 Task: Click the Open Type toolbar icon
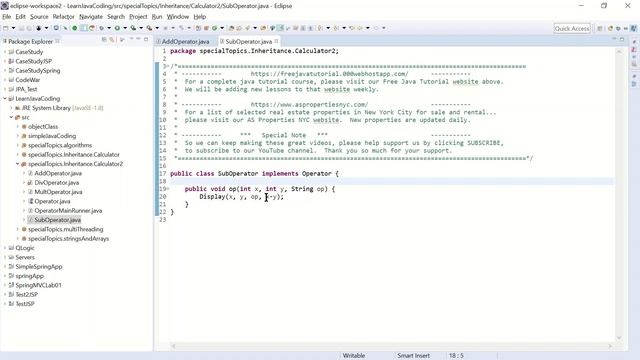click(x=231, y=28)
